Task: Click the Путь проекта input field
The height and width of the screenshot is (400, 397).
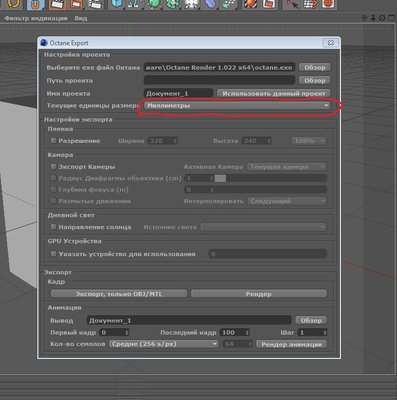Action: click(x=219, y=80)
